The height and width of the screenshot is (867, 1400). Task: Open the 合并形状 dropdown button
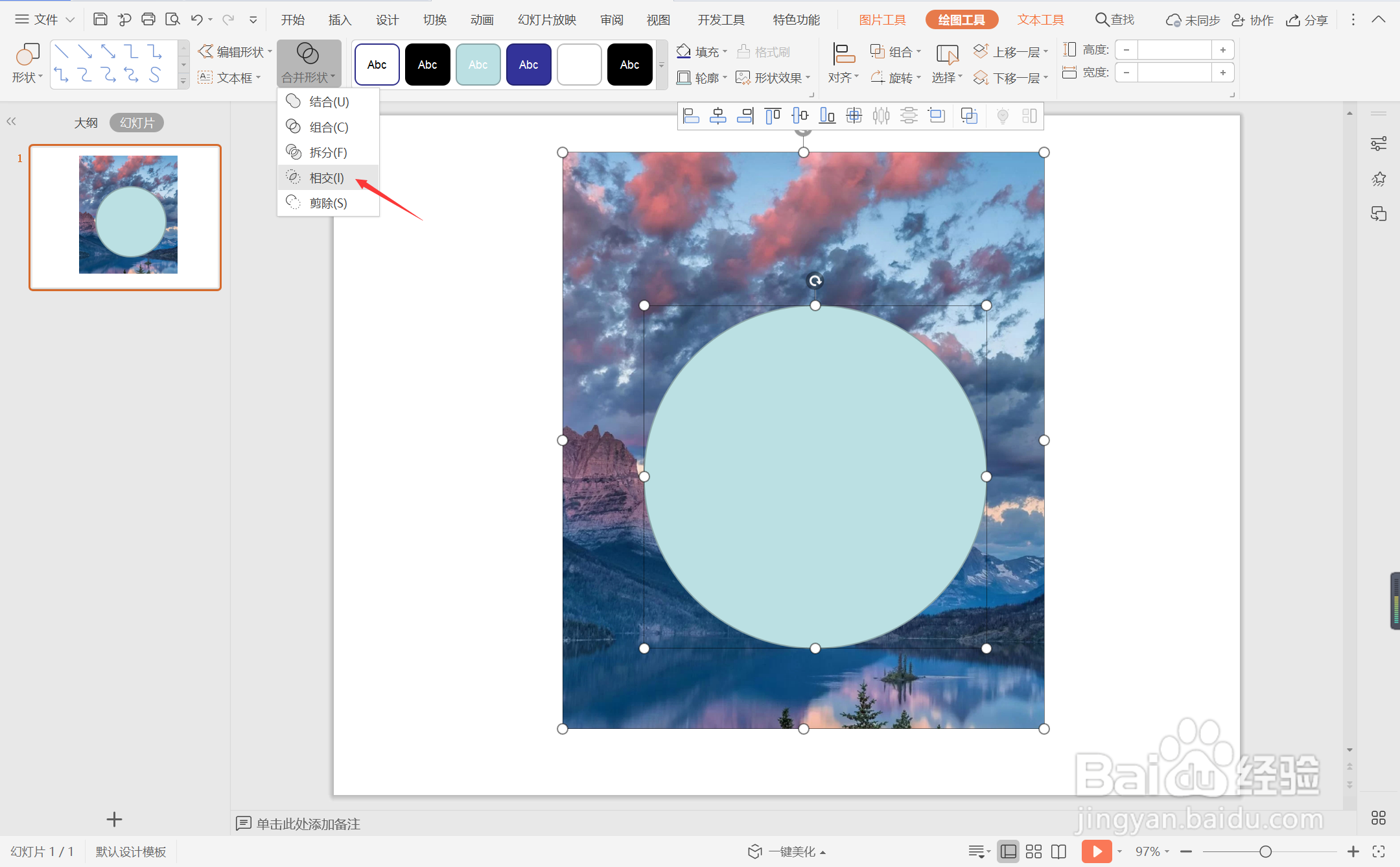point(309,64)
